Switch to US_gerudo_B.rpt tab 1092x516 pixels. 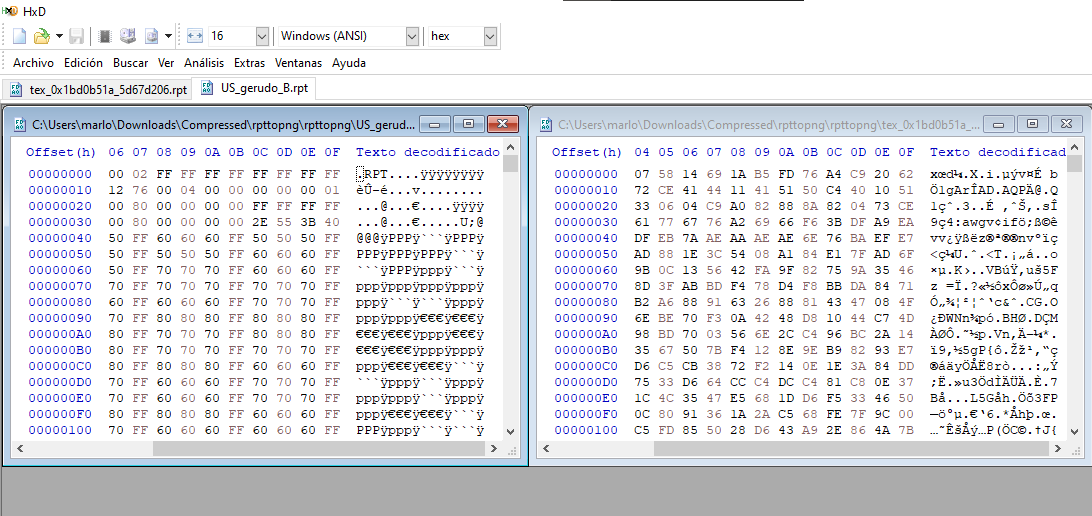click(254, 88)
